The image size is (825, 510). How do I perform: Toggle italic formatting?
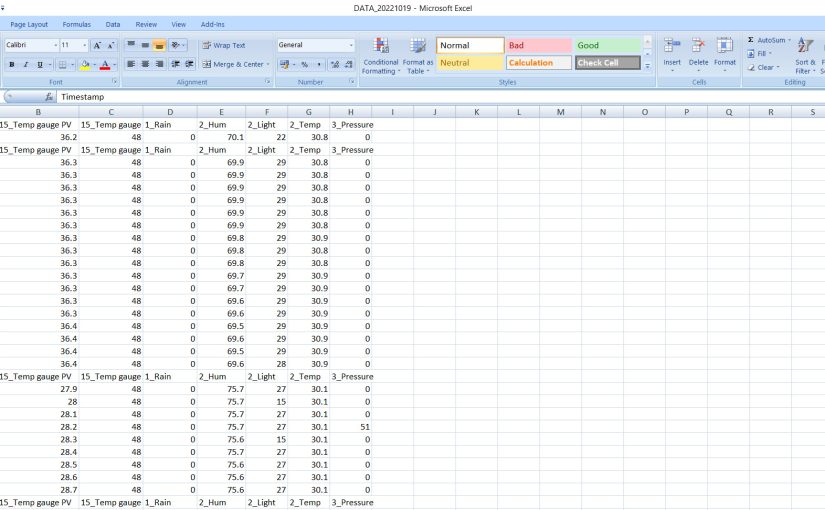[25, 64]
